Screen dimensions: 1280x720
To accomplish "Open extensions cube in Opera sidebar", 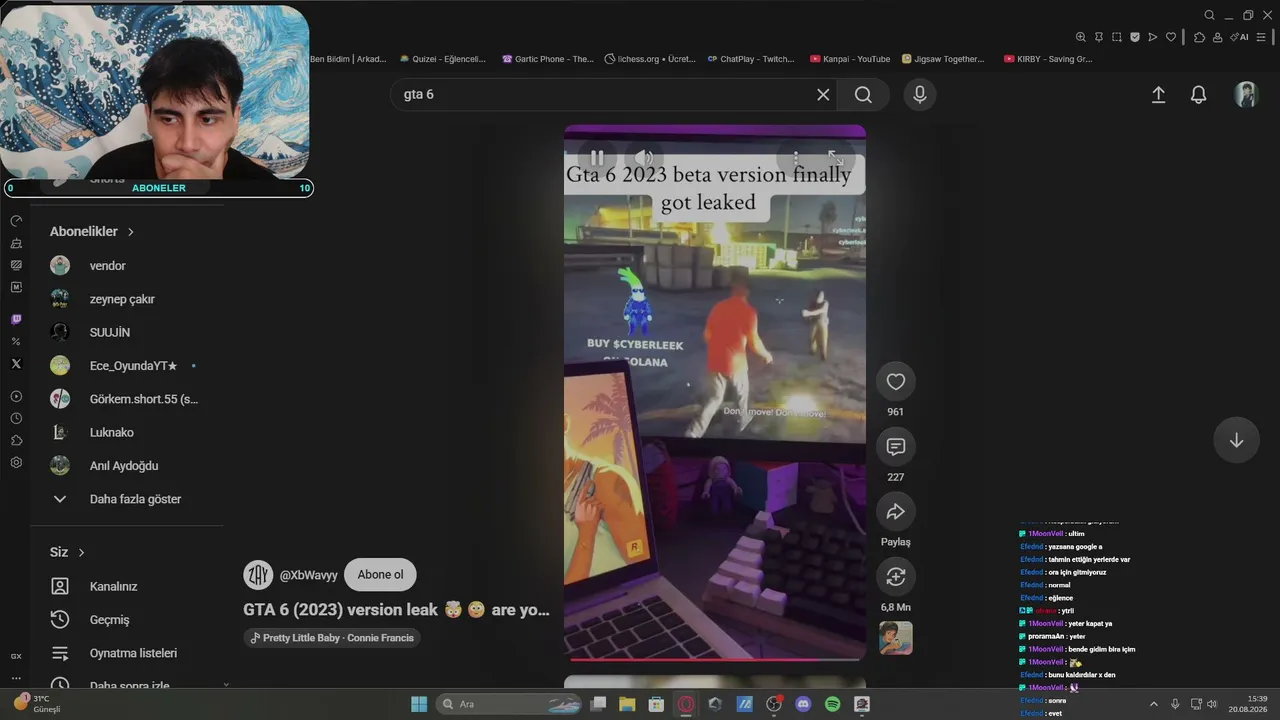I will pyautogui.click(x=16, y=441).
